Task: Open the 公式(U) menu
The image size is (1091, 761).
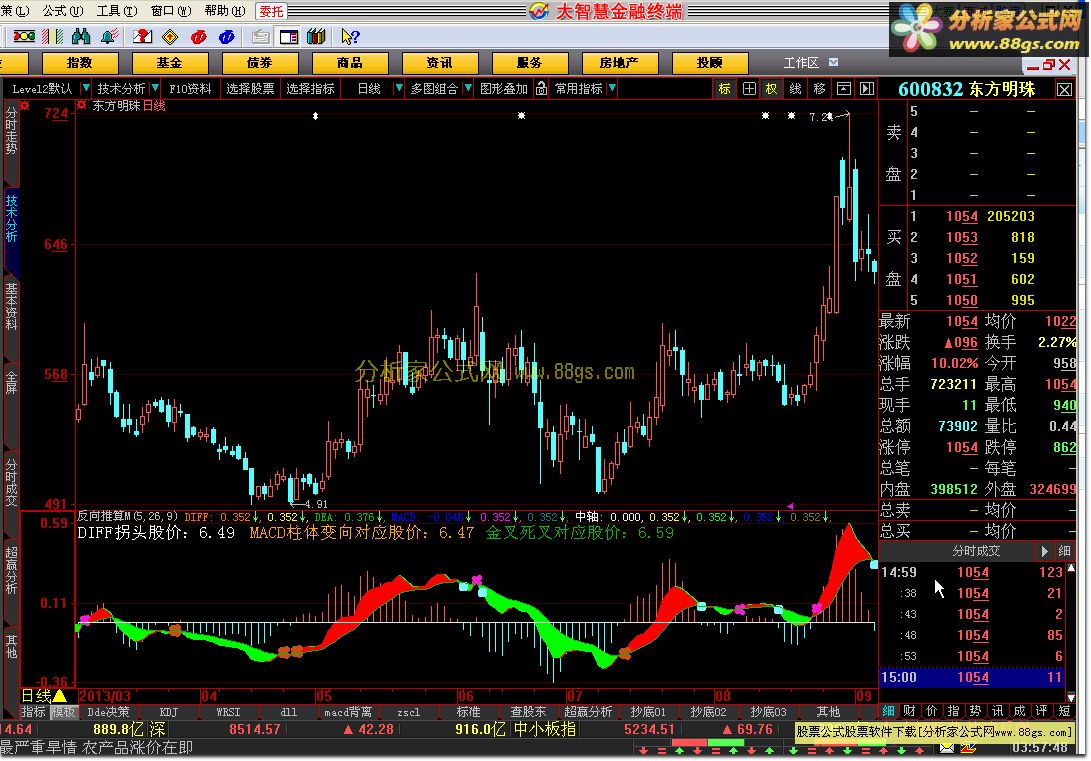Action: tap(63, 11)
